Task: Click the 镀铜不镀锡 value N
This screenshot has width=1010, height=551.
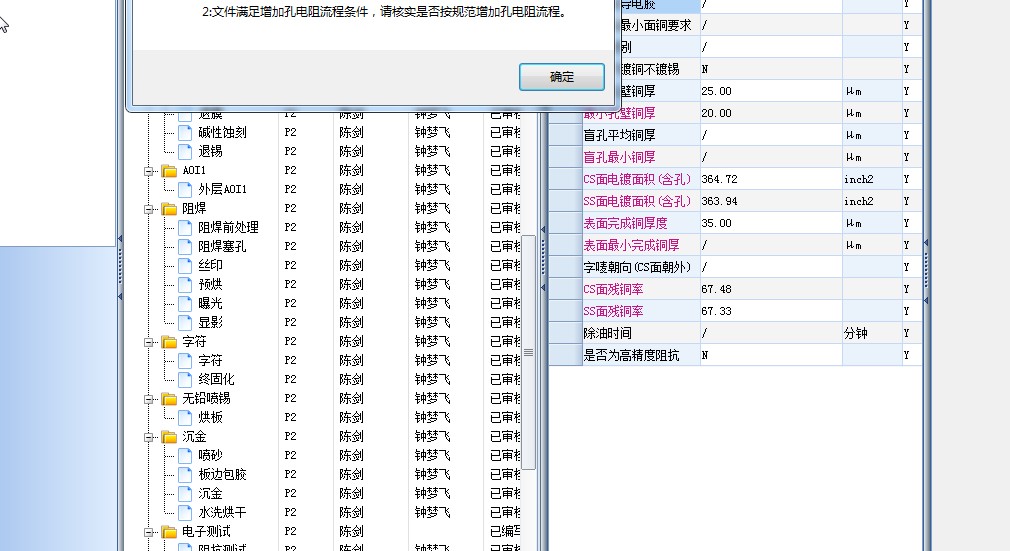Action: pyautogui.click(x=771, y=69)
